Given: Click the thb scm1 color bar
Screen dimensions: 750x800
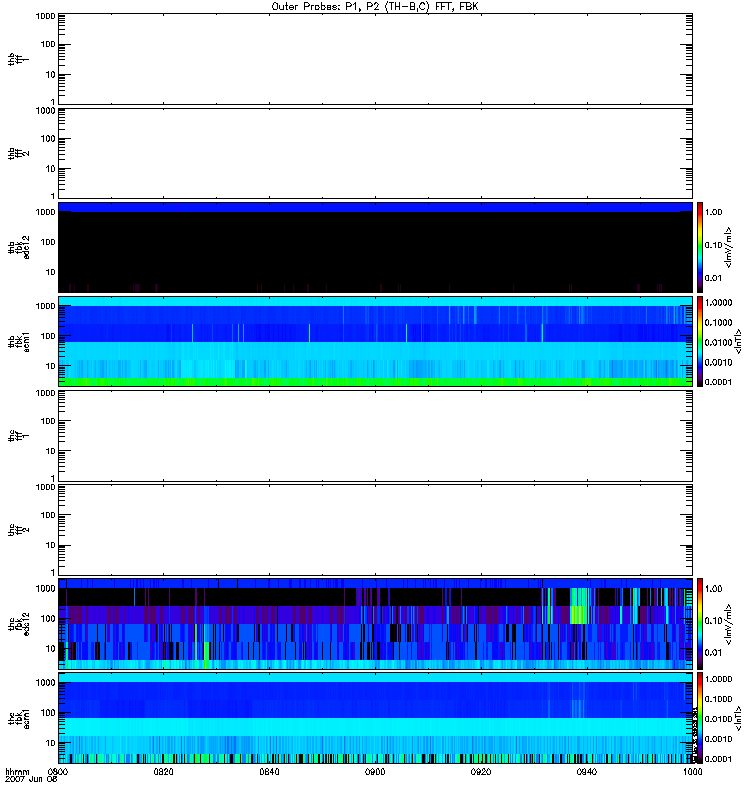Looking at the screenshot, I should [700, 341].
